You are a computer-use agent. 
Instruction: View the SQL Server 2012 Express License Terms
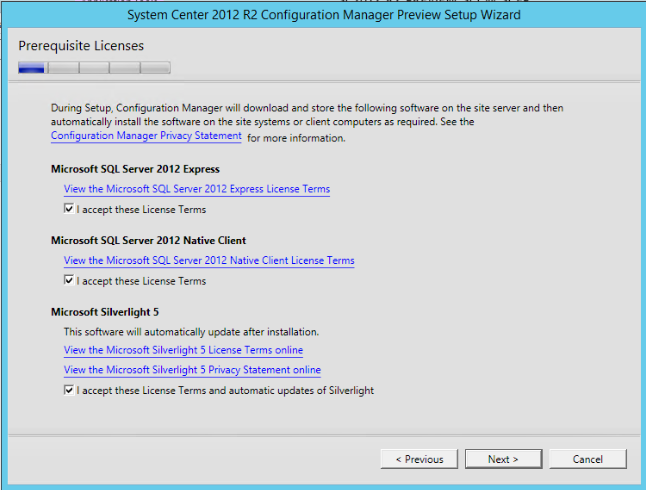point(196,189)
